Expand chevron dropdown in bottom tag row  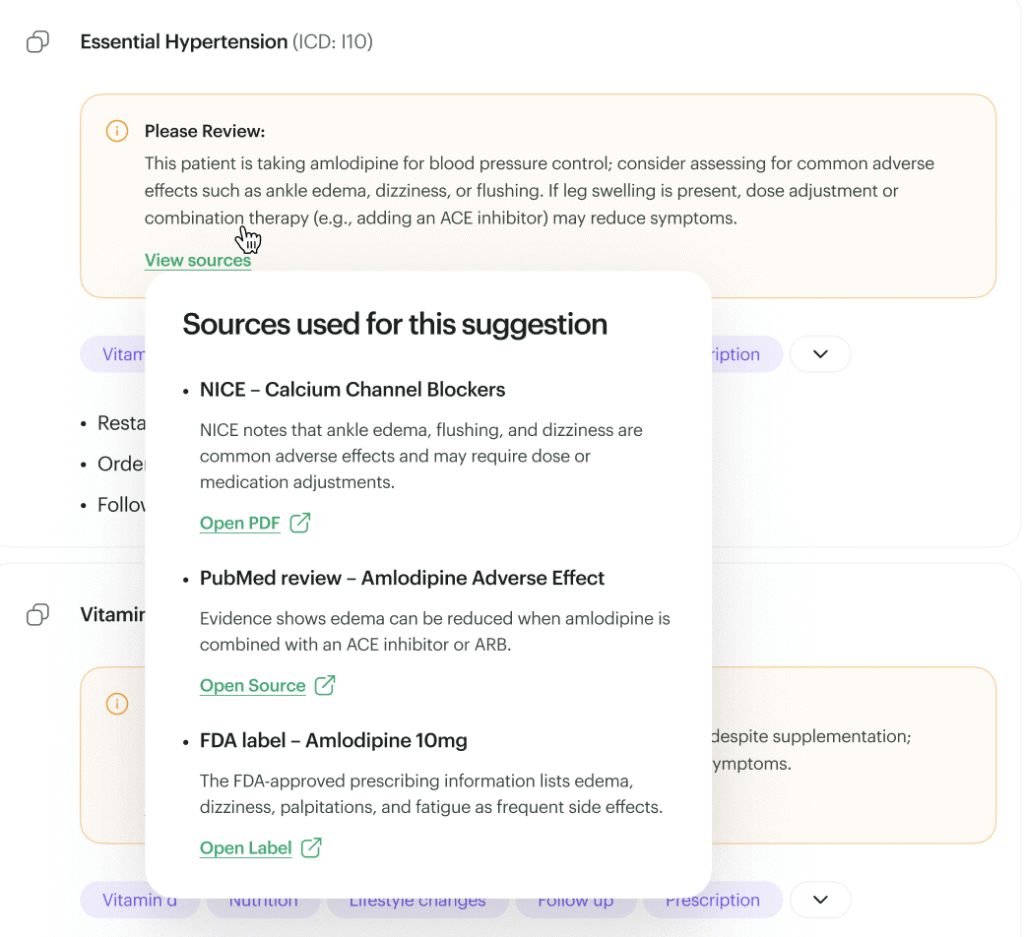point(820,900)
